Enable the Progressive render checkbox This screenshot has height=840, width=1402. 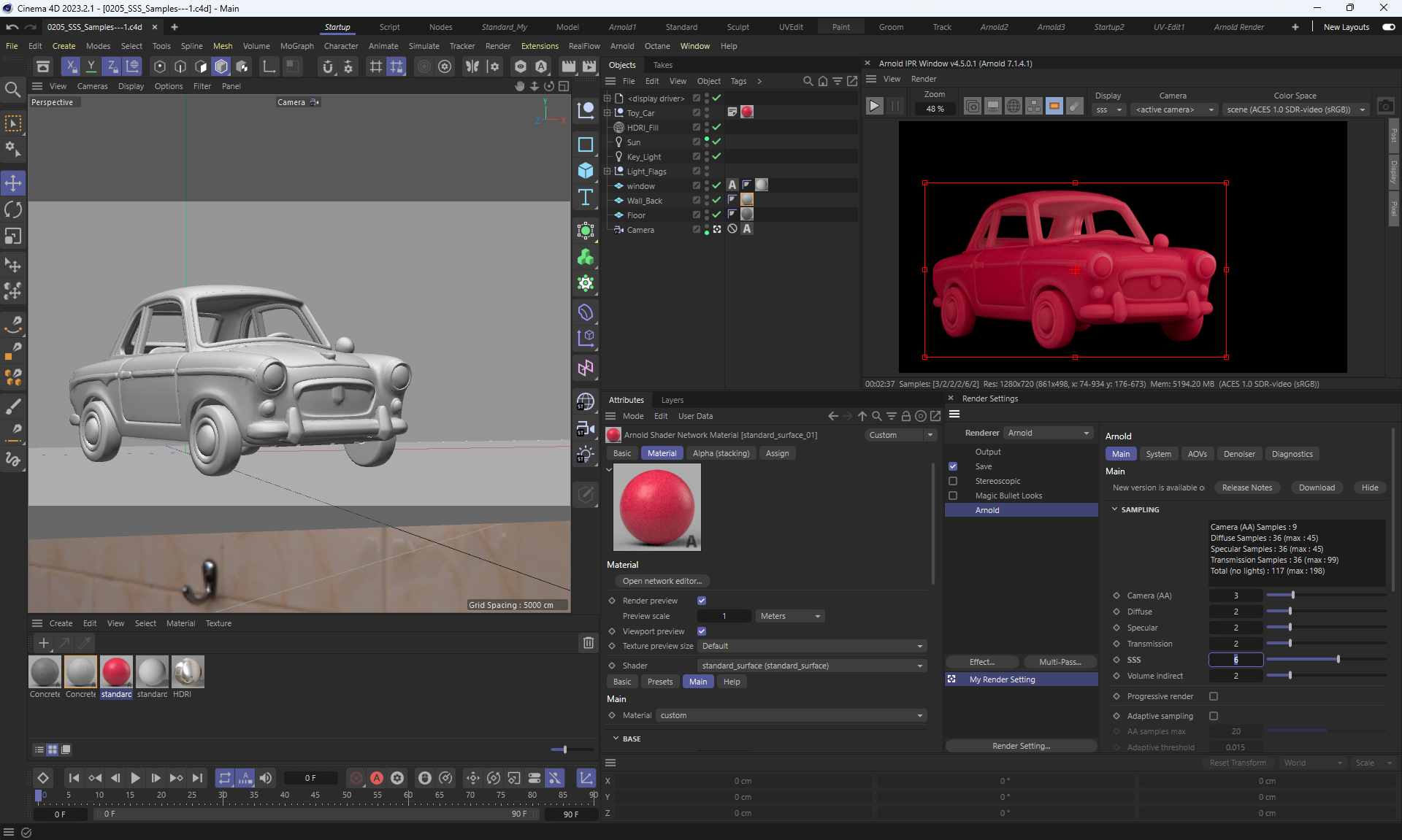coord(1214,696)
